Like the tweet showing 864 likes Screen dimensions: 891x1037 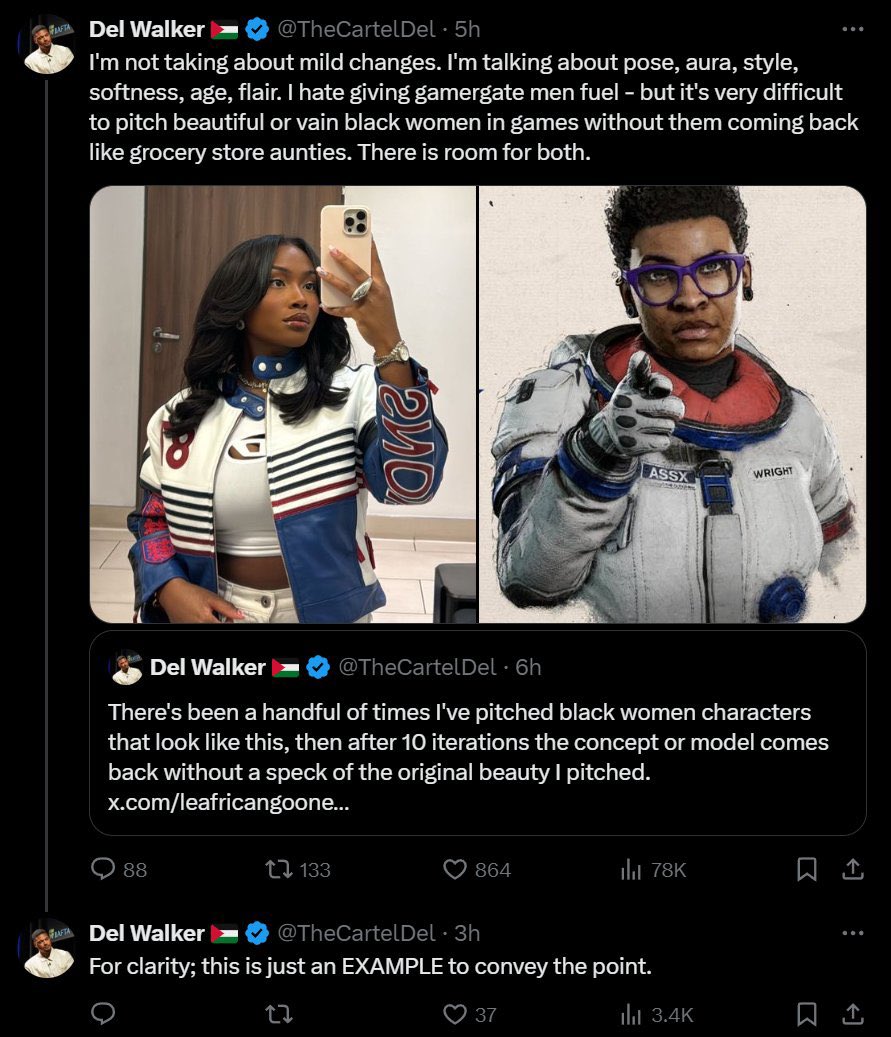[456, 870]
